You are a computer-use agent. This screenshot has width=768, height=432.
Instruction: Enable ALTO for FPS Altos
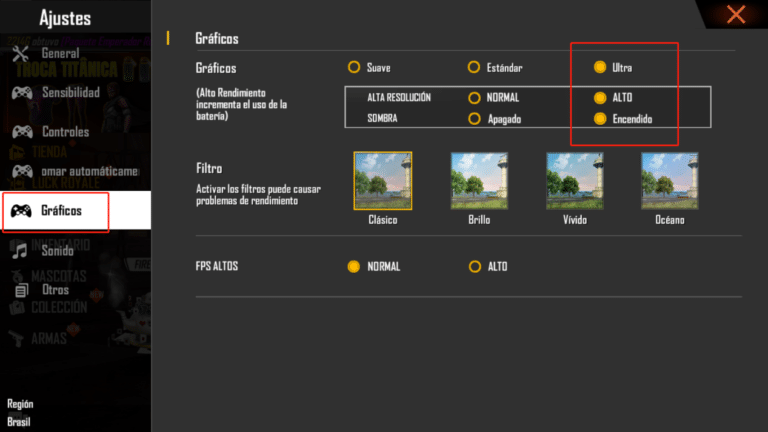(474, 267)
